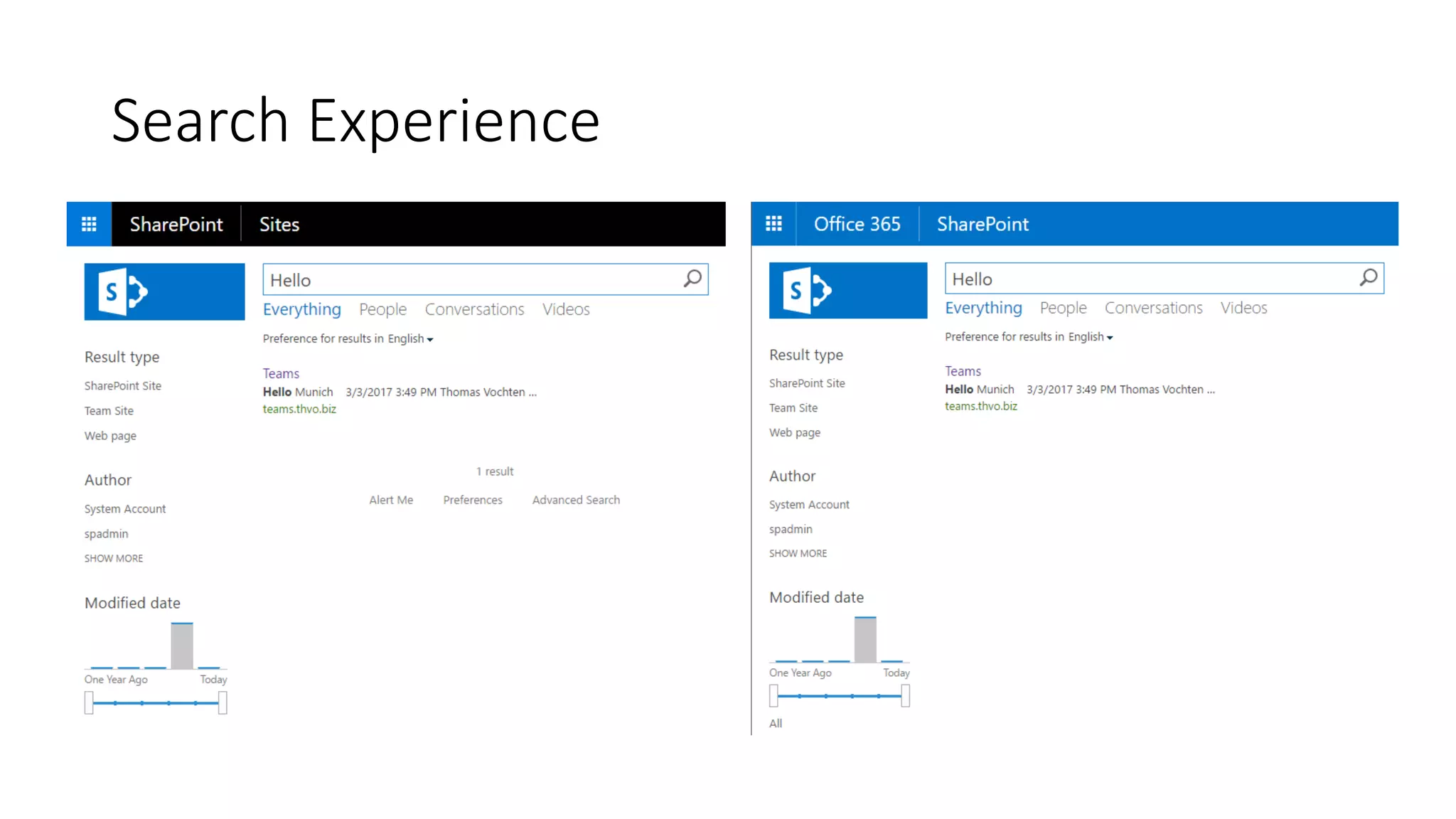Click SharePoint logo in Office 365 window
The height and width of the screenshot is (819, 1456).
click(x=848, y=290)
